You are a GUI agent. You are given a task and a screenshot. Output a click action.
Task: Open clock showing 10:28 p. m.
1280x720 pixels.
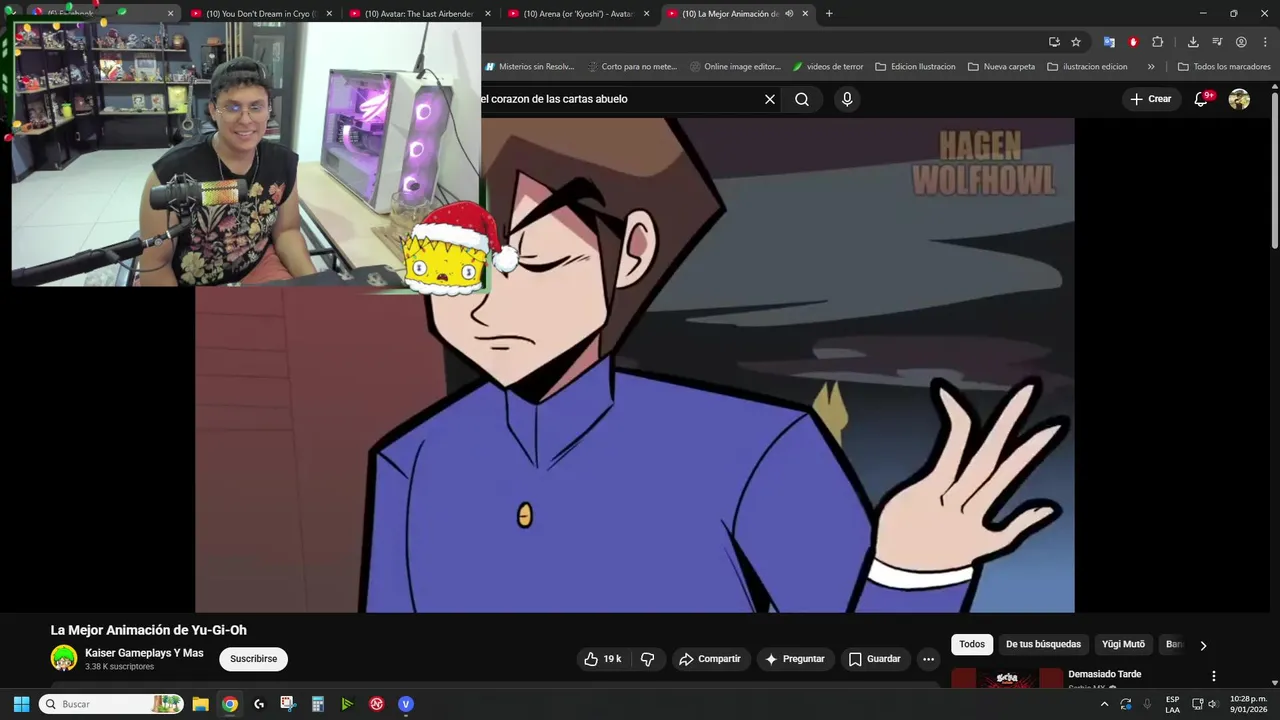pyautogui.click(x=1247, y=704)
